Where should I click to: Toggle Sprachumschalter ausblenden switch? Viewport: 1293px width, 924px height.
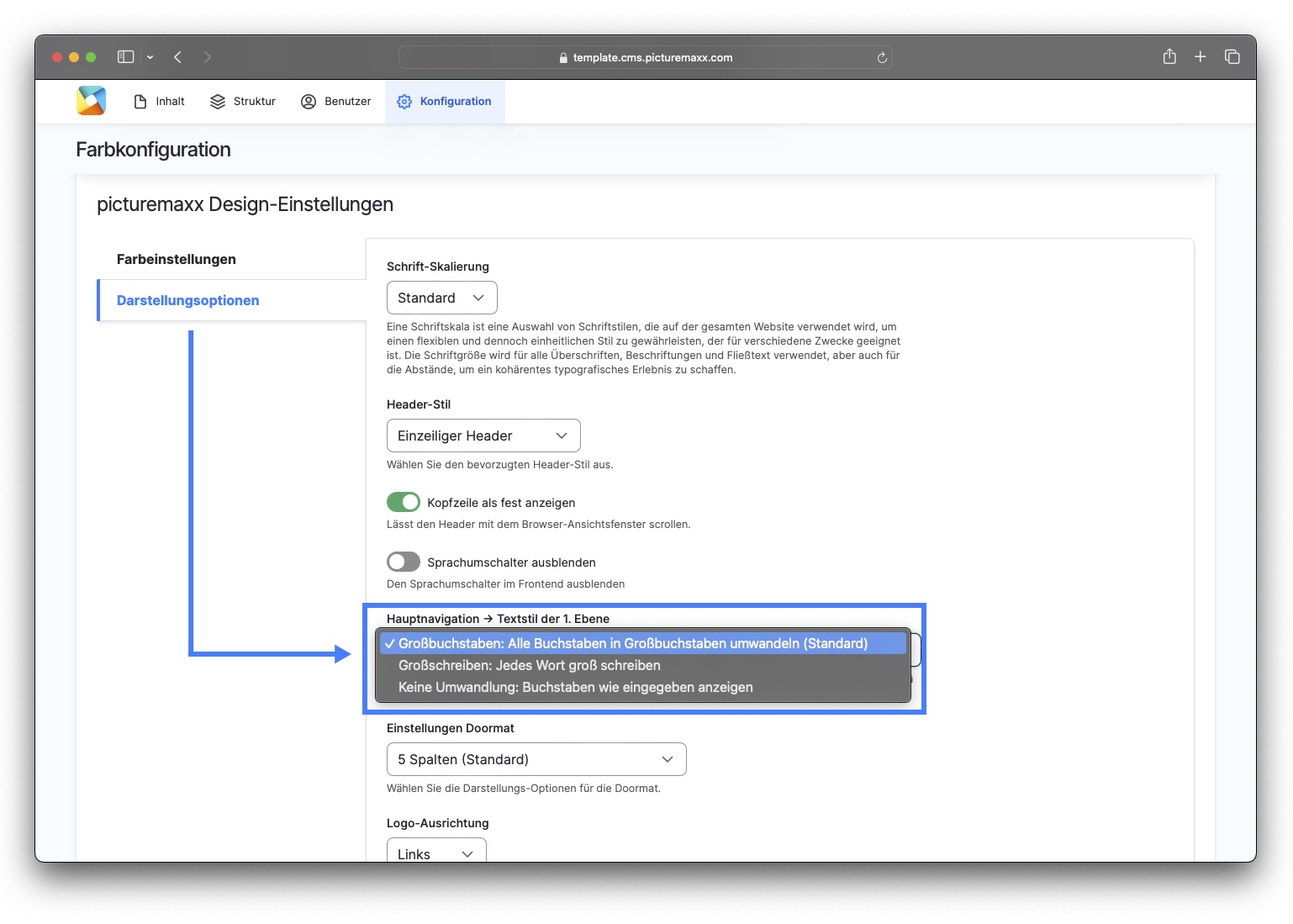pyautogui.click(x=404, y=562)
